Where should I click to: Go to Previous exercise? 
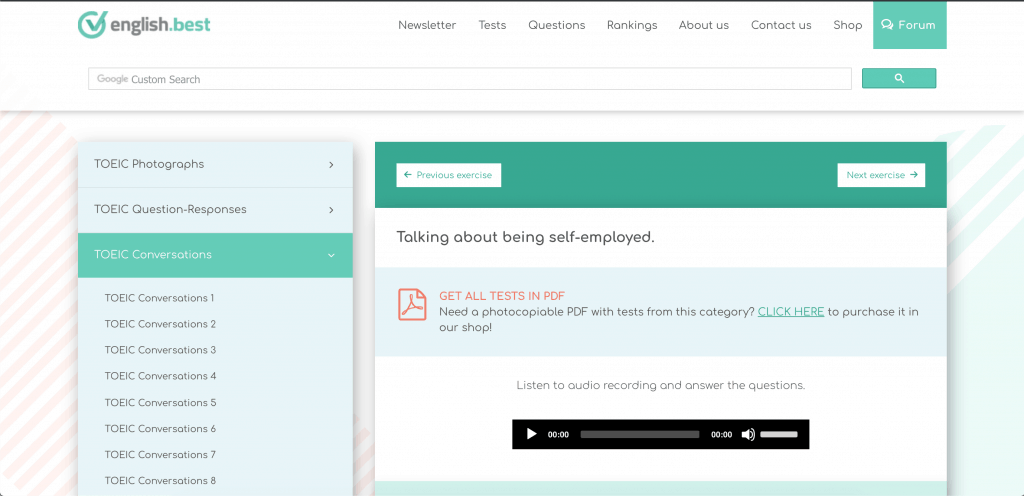click(x=448, y=175)
